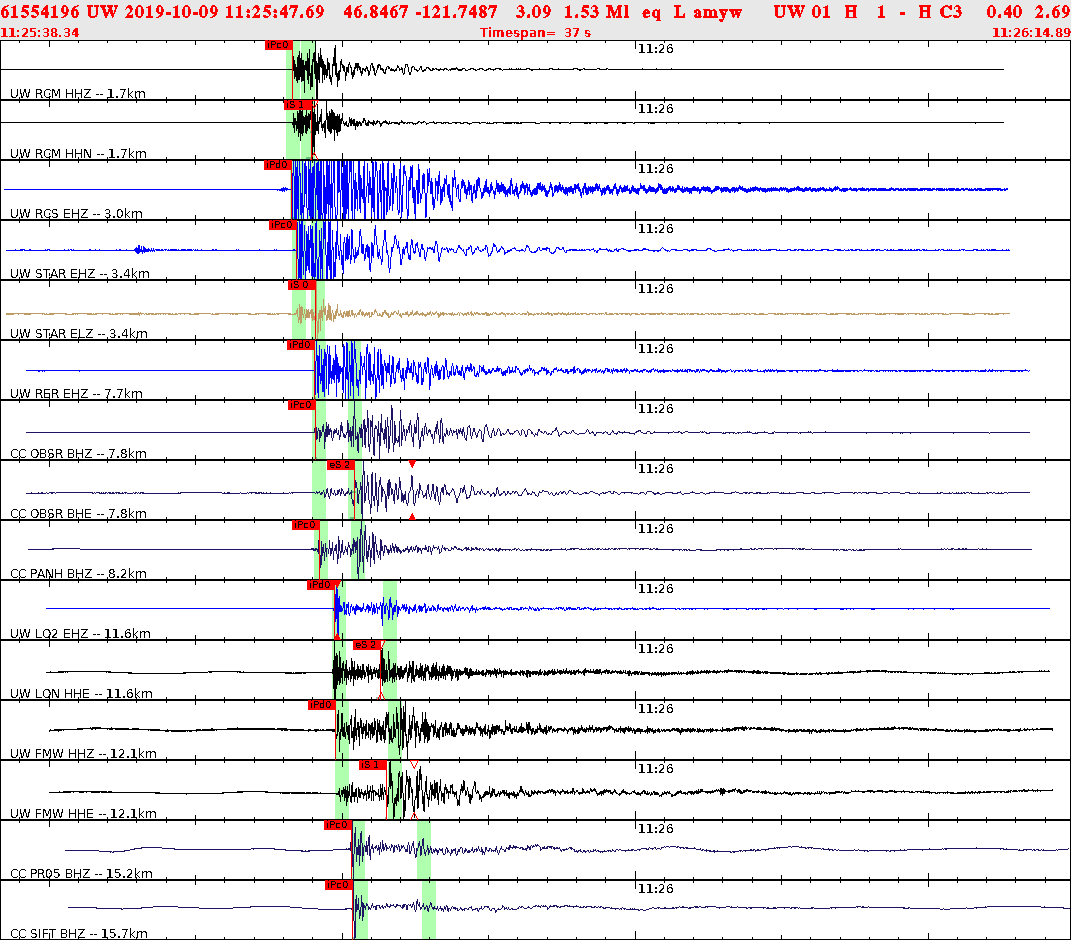The image size is (1071, 940).
Task: Click the red triangle marker above the OBSR BHE trace
Action: click(410, 462)
